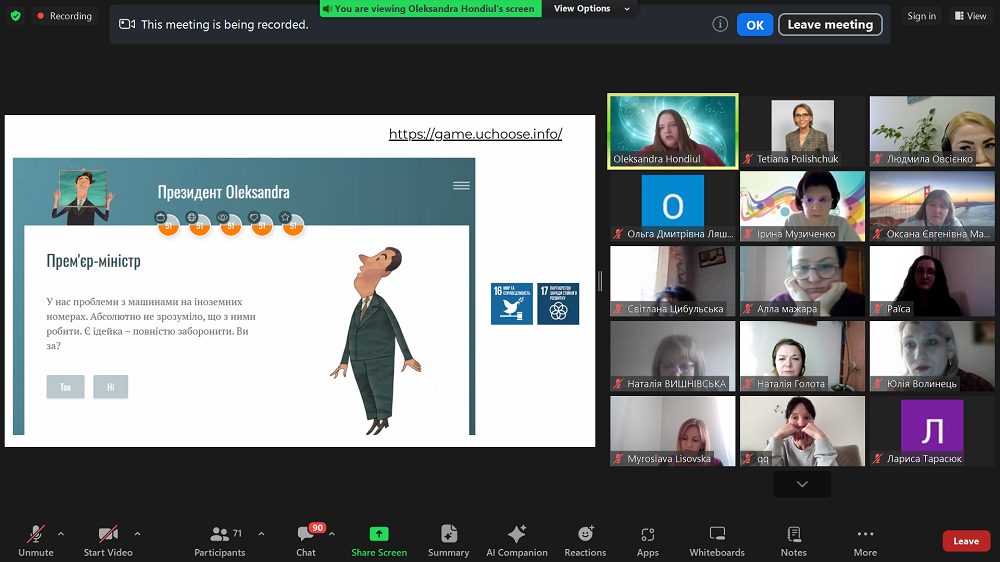
Task: Open the Whiteboards tool
Action: coord(716,540)
